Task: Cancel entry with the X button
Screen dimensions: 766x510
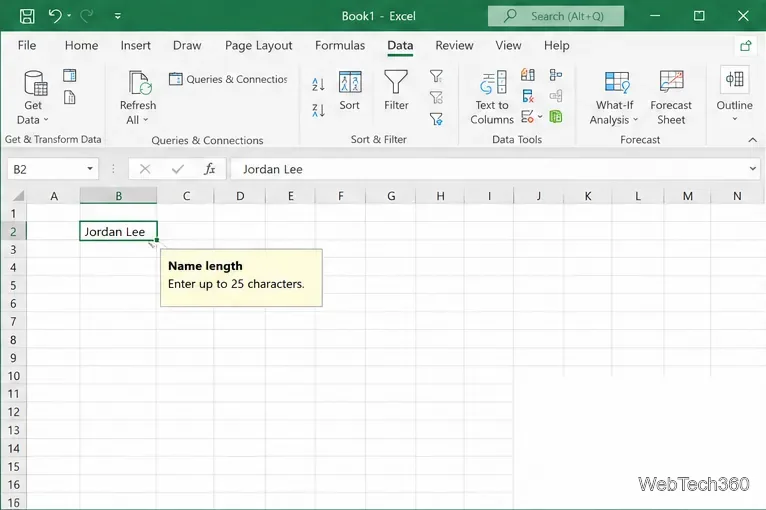Action: pyautogui.click(x=145, y=169)
